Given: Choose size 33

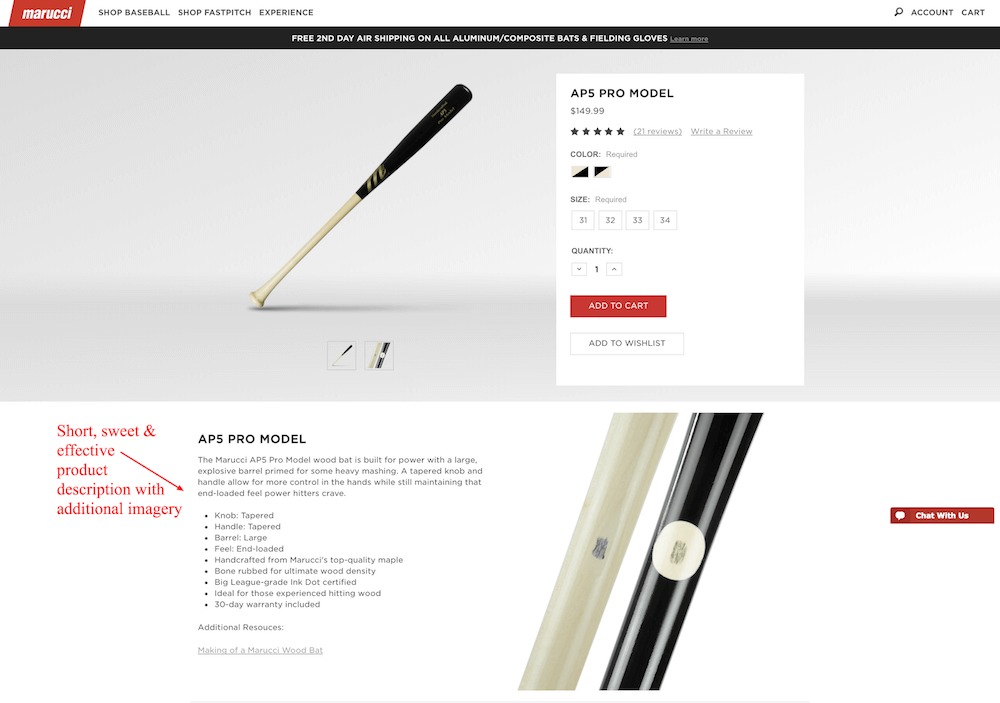Looking at the screenshot, I should point(638,220).
